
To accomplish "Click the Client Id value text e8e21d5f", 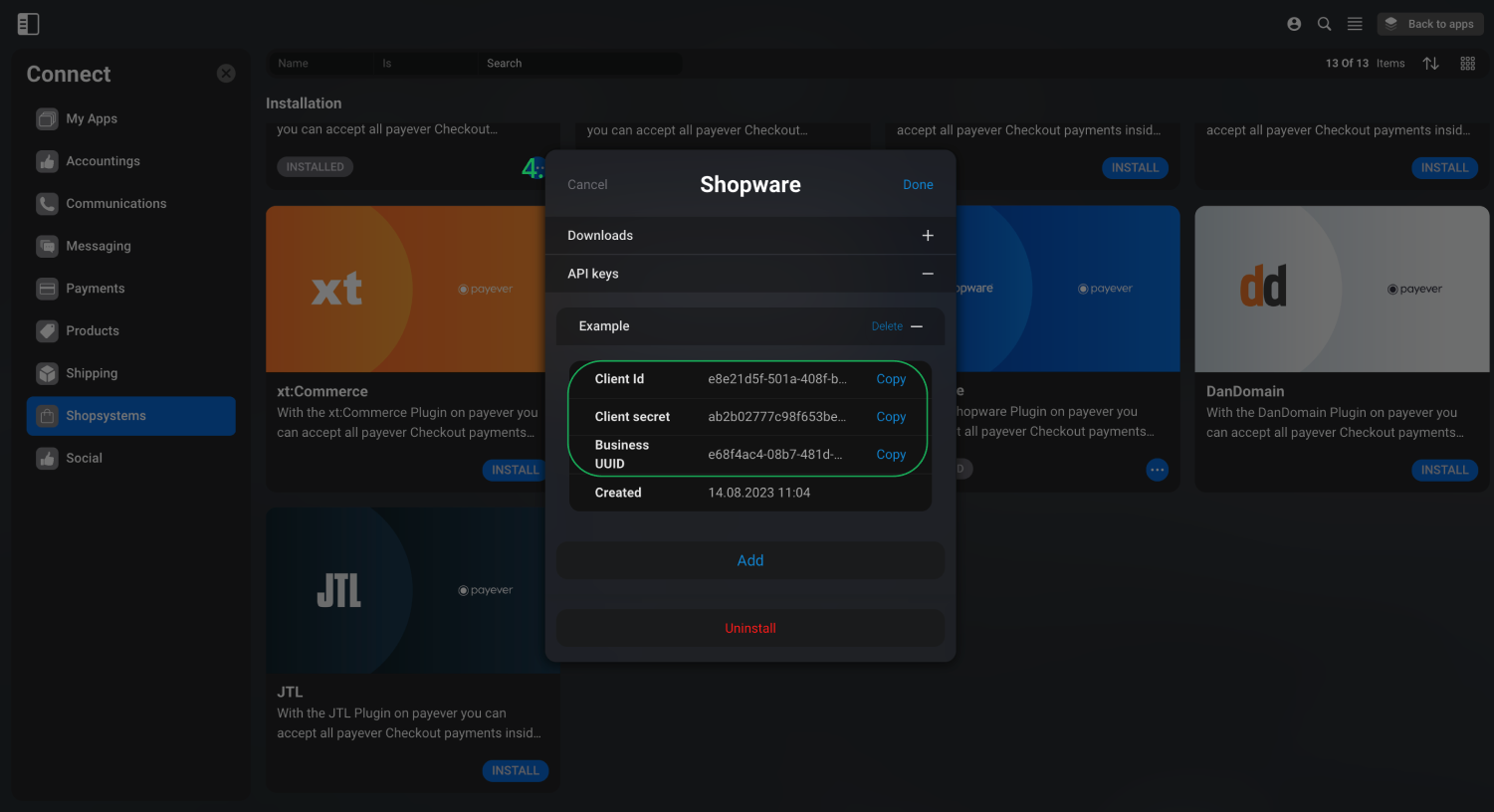I will click(777, 379).
